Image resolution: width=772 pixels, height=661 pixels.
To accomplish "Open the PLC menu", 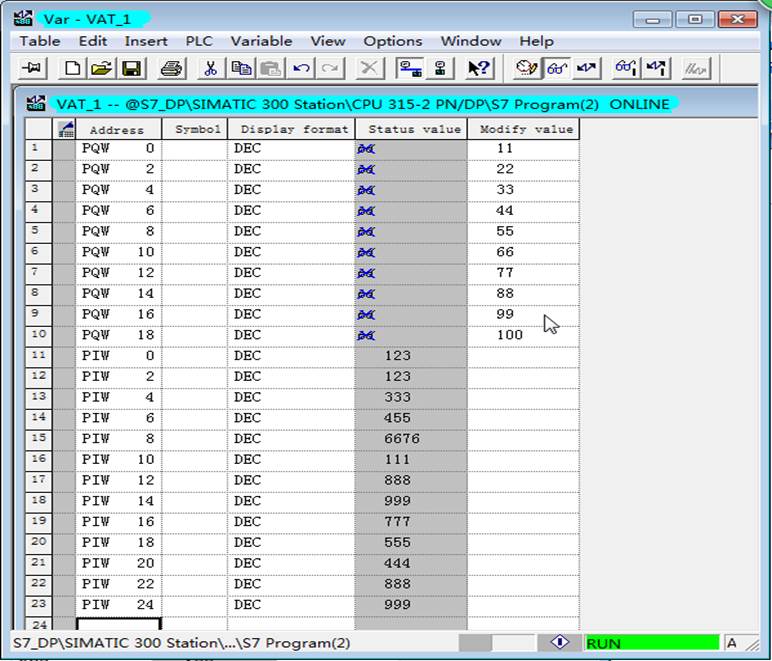I will pos(199,41).
